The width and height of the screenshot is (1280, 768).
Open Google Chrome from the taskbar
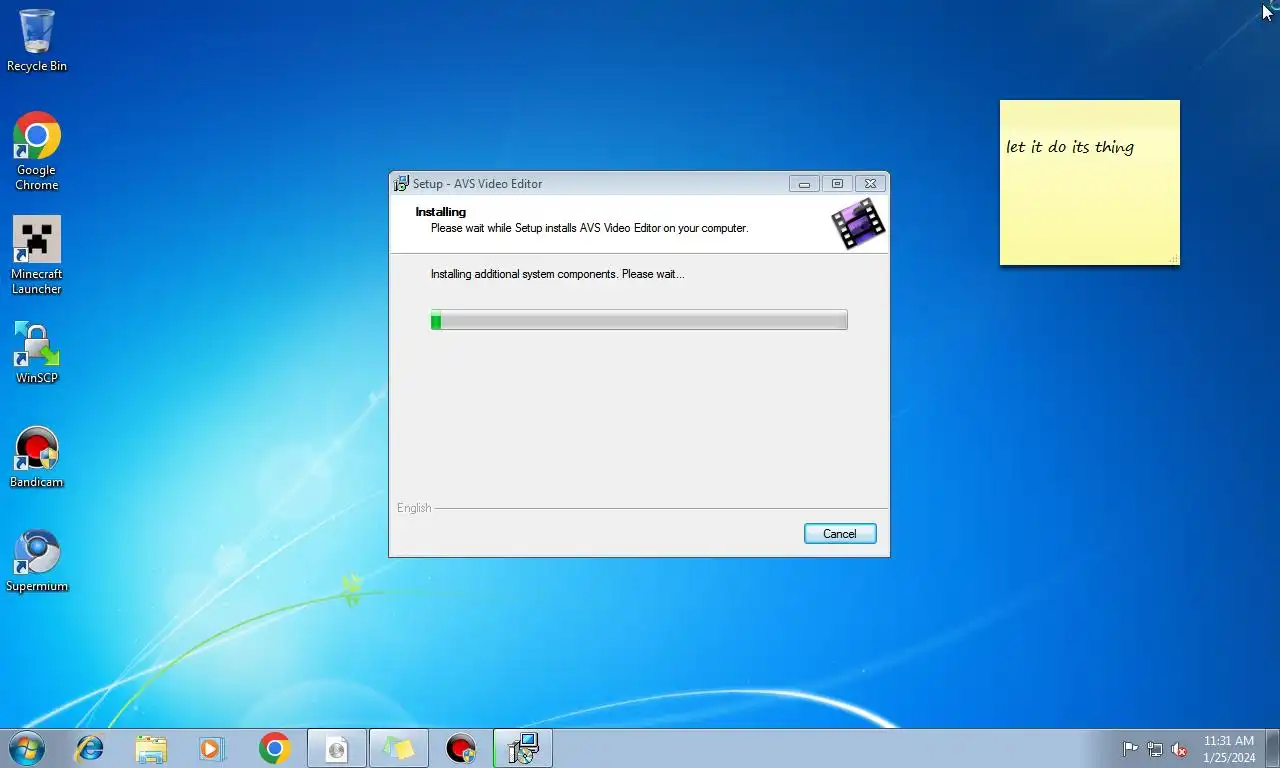[274, 748]
